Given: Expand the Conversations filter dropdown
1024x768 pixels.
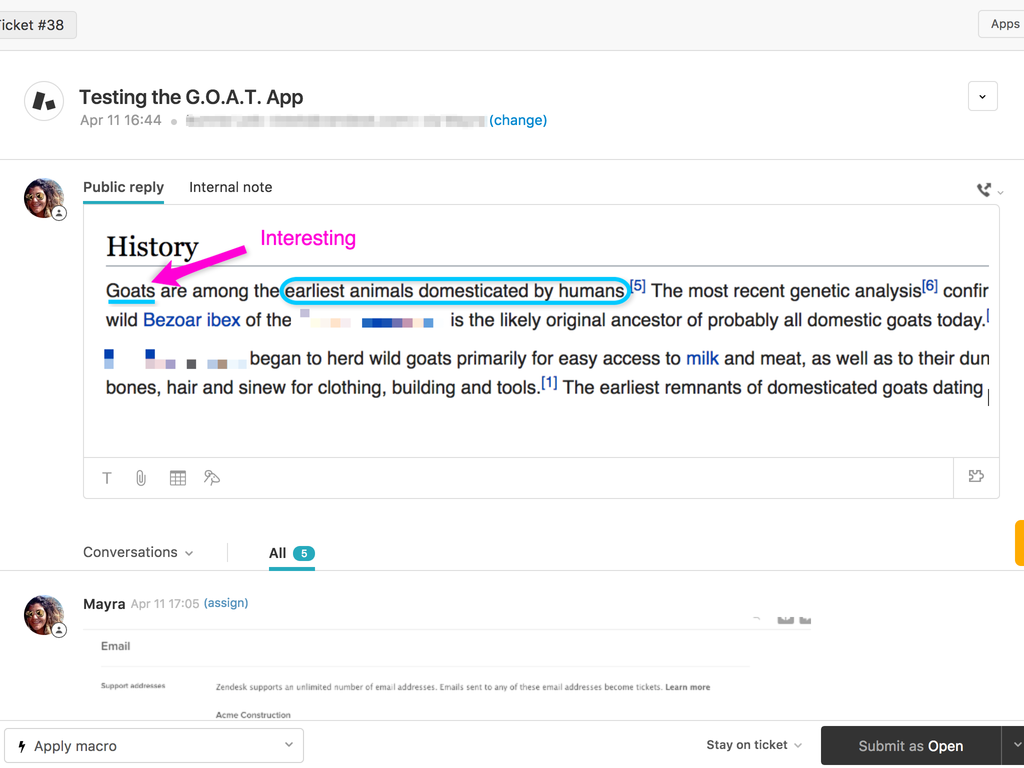Looking at the screenshot, I should tap(138, 552).
